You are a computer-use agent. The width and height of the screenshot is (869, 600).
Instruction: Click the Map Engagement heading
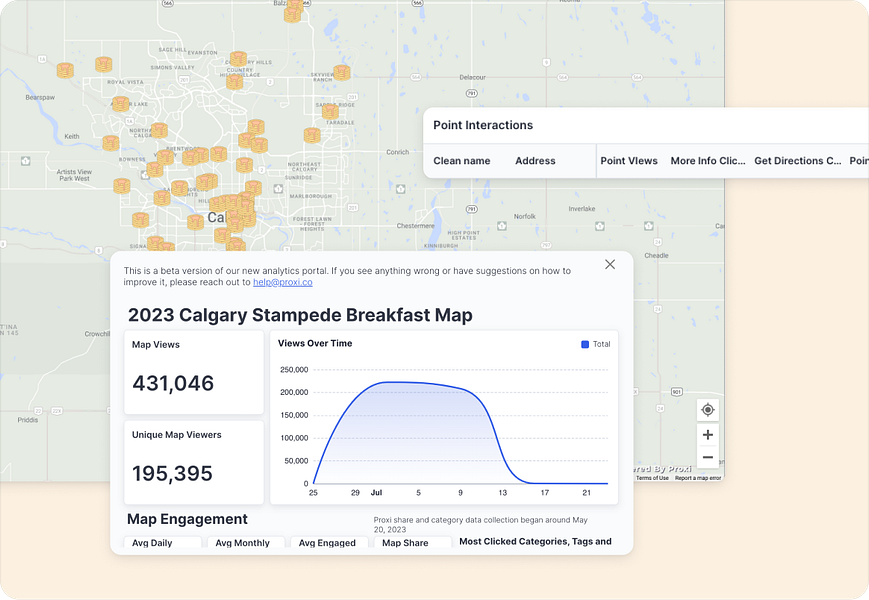pos(187,519)
